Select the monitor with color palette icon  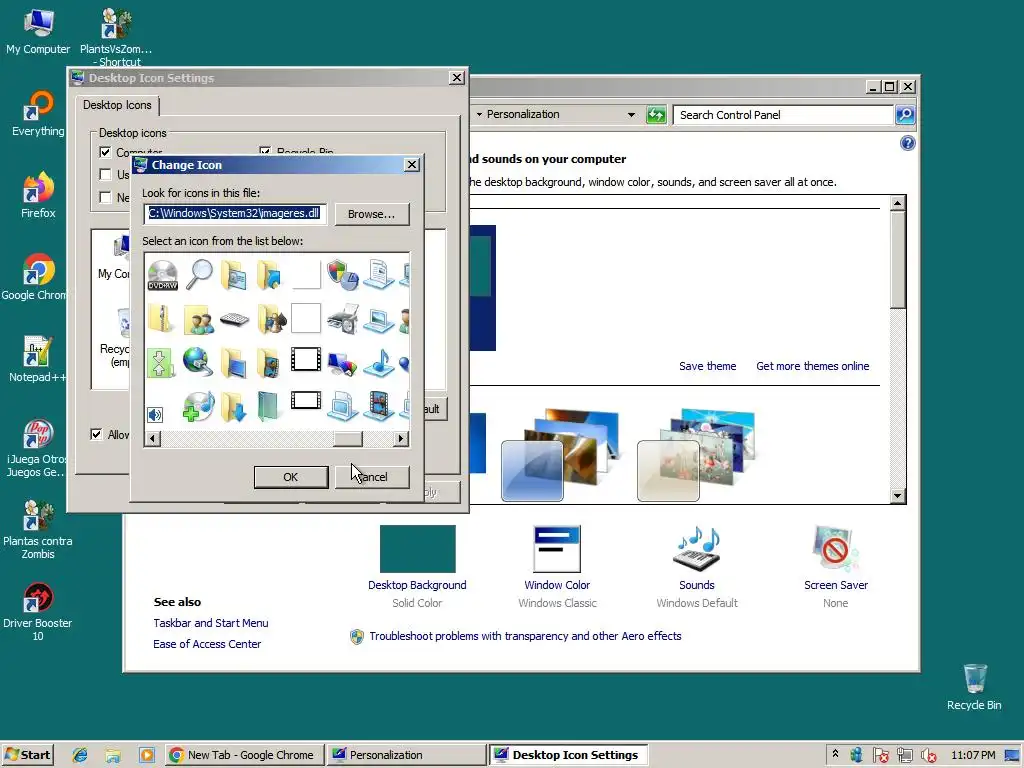342,363
